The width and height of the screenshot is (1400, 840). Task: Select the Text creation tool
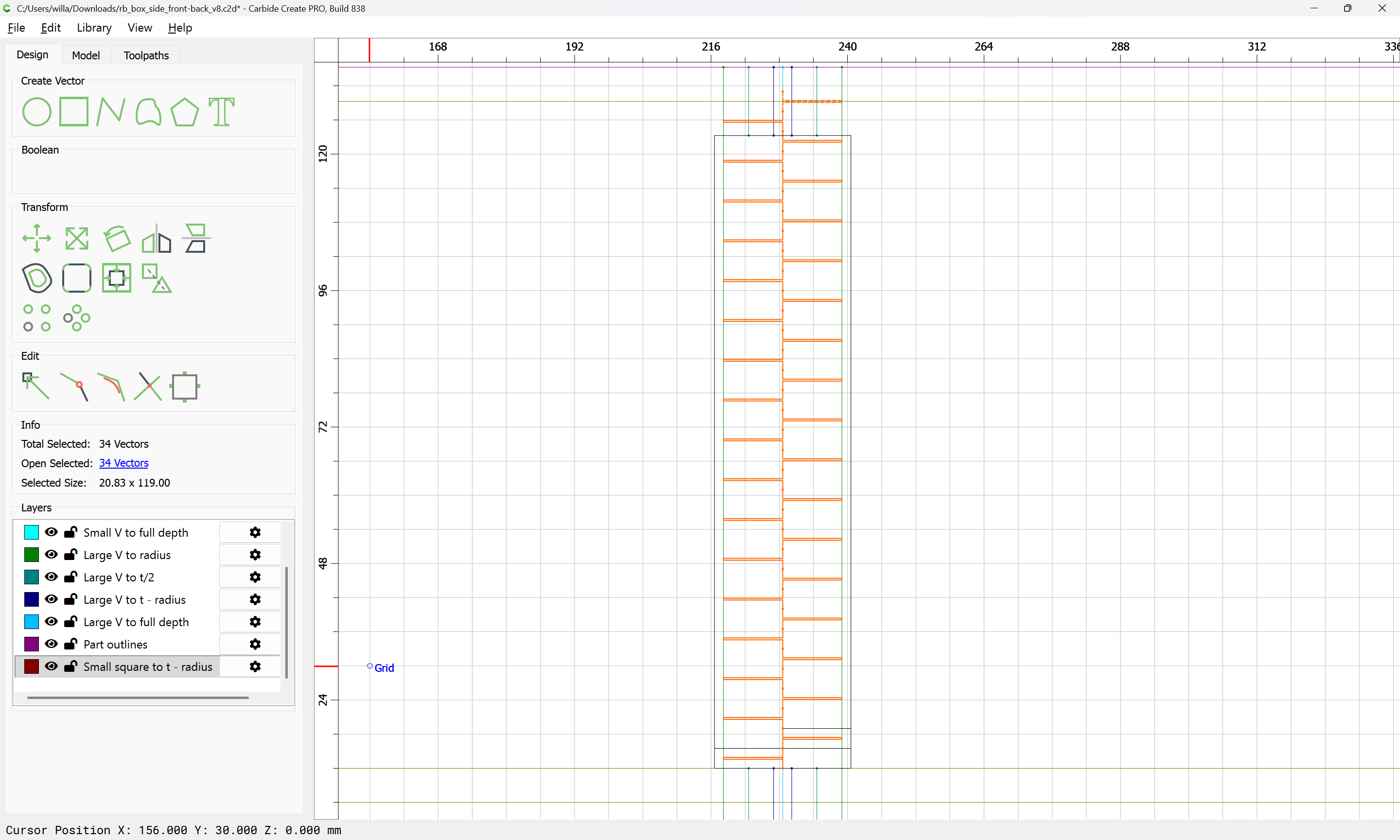pyautogui.click(x=221, y=111)
